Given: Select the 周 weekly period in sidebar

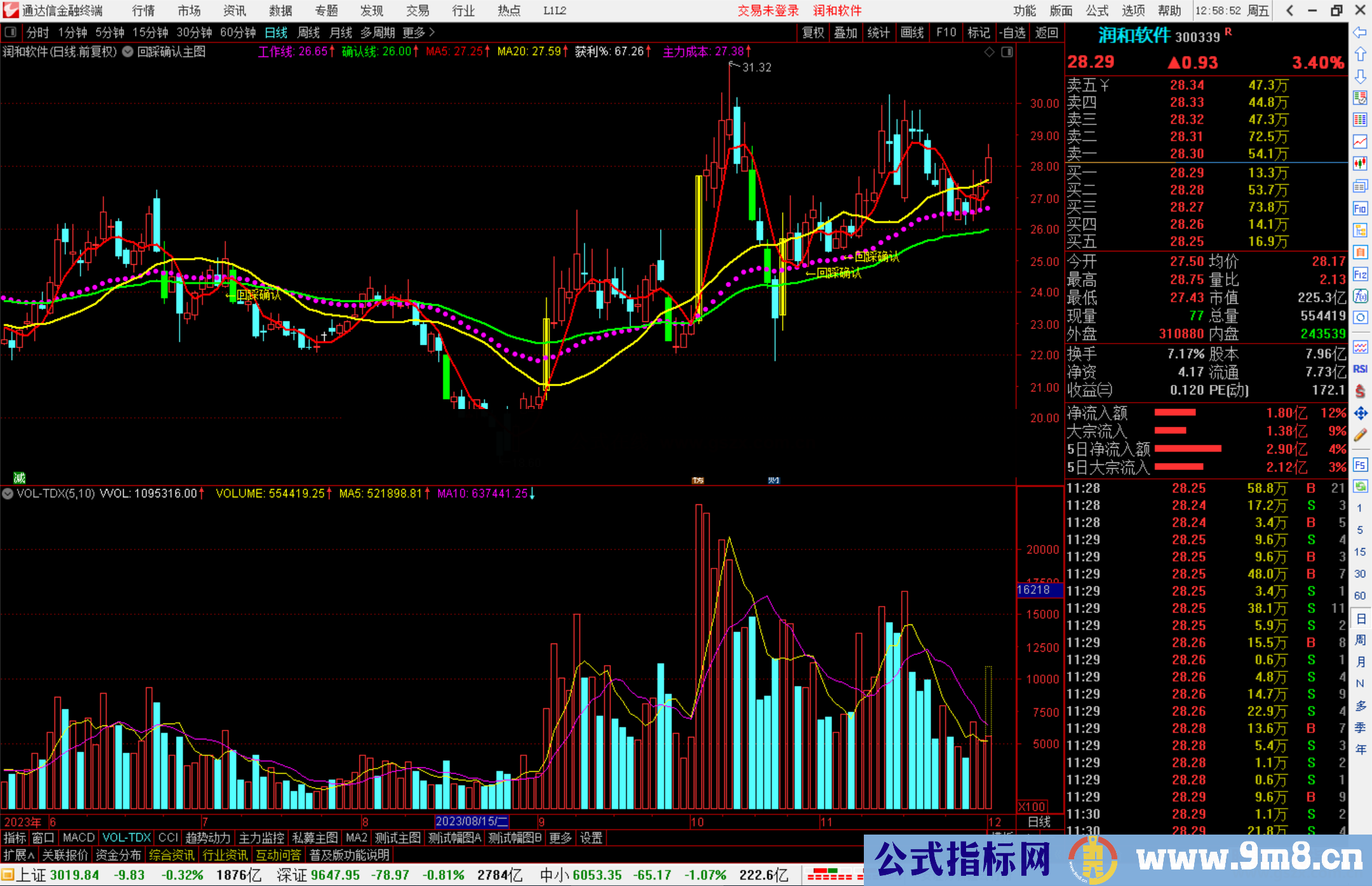Looking at the screenshot, I should 1360,640.
